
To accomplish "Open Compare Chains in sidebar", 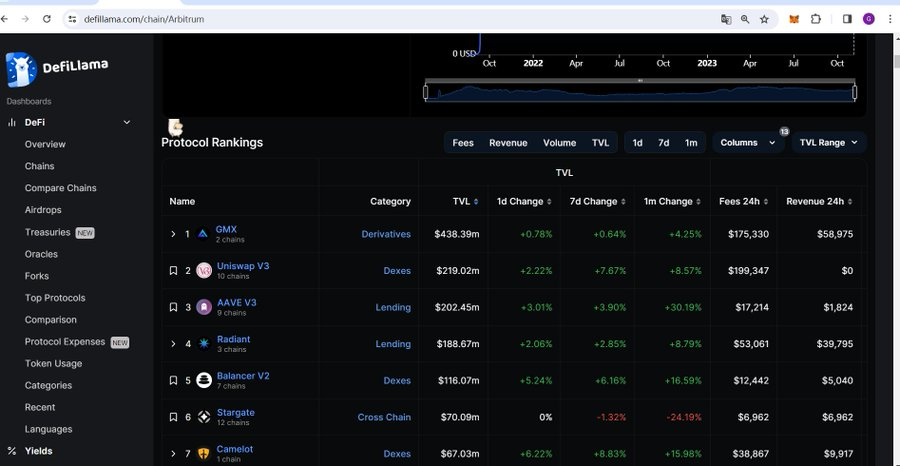I will (x=60, y=188).
